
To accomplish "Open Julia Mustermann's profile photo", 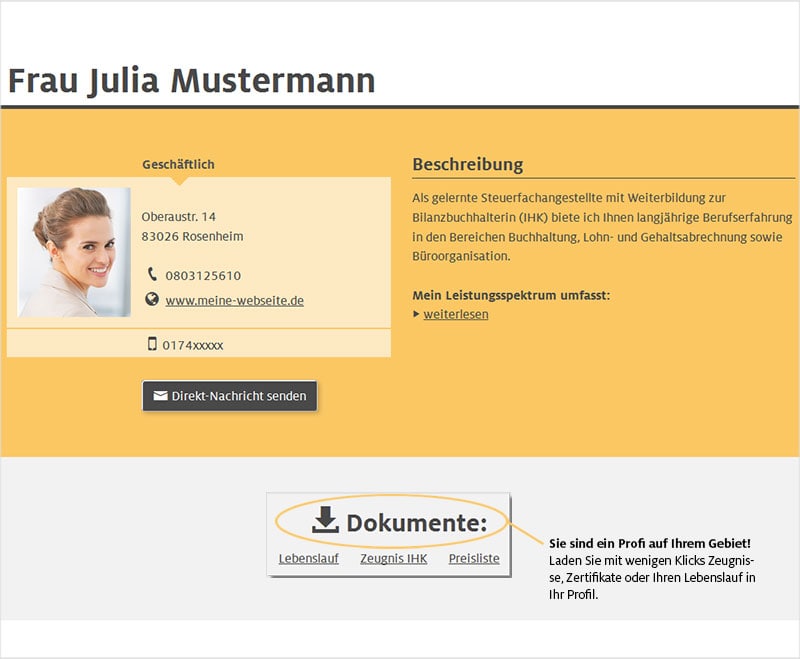I will tap(74, 252).
